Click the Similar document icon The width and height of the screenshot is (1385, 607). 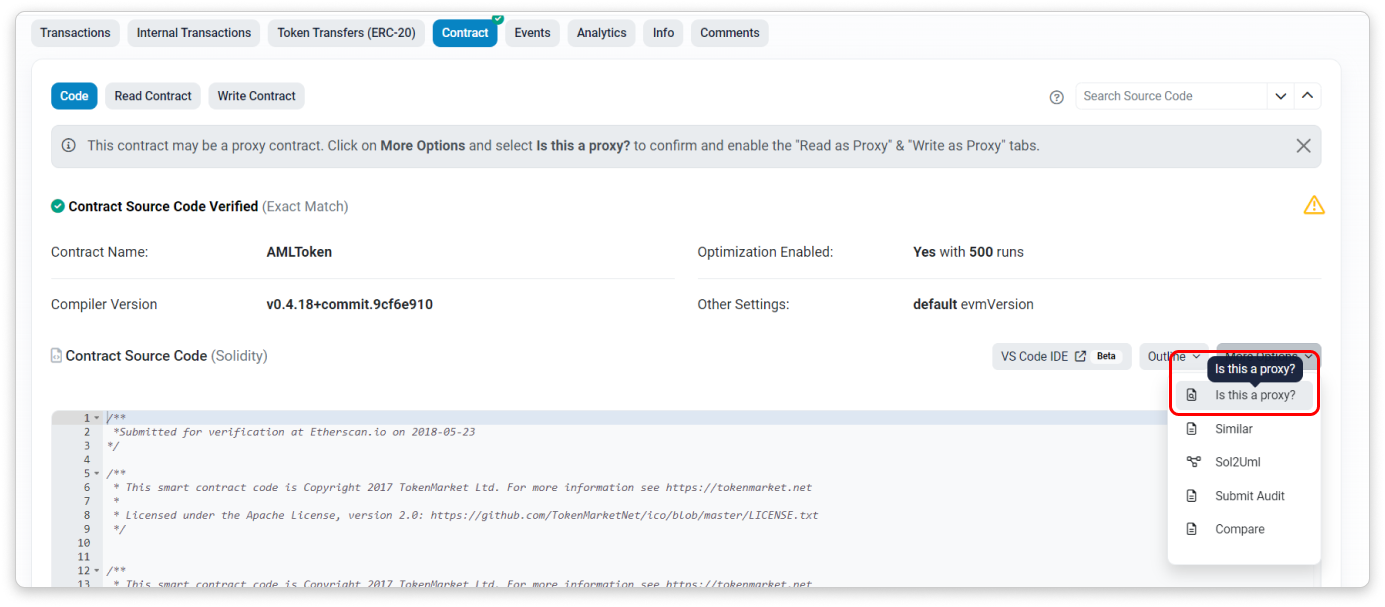[x=1192, y=429]
